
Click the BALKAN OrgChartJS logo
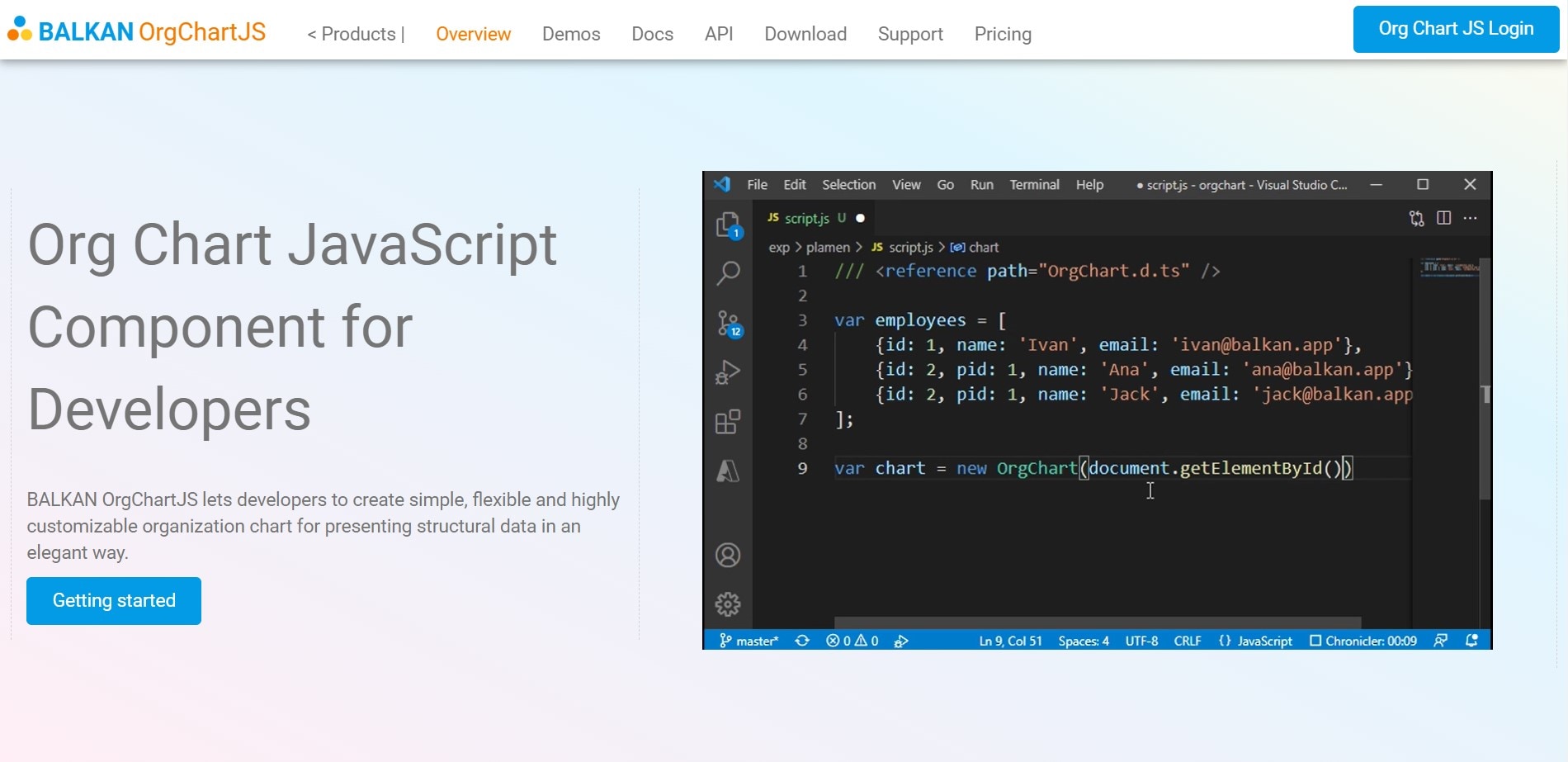(x=136, y=31)
